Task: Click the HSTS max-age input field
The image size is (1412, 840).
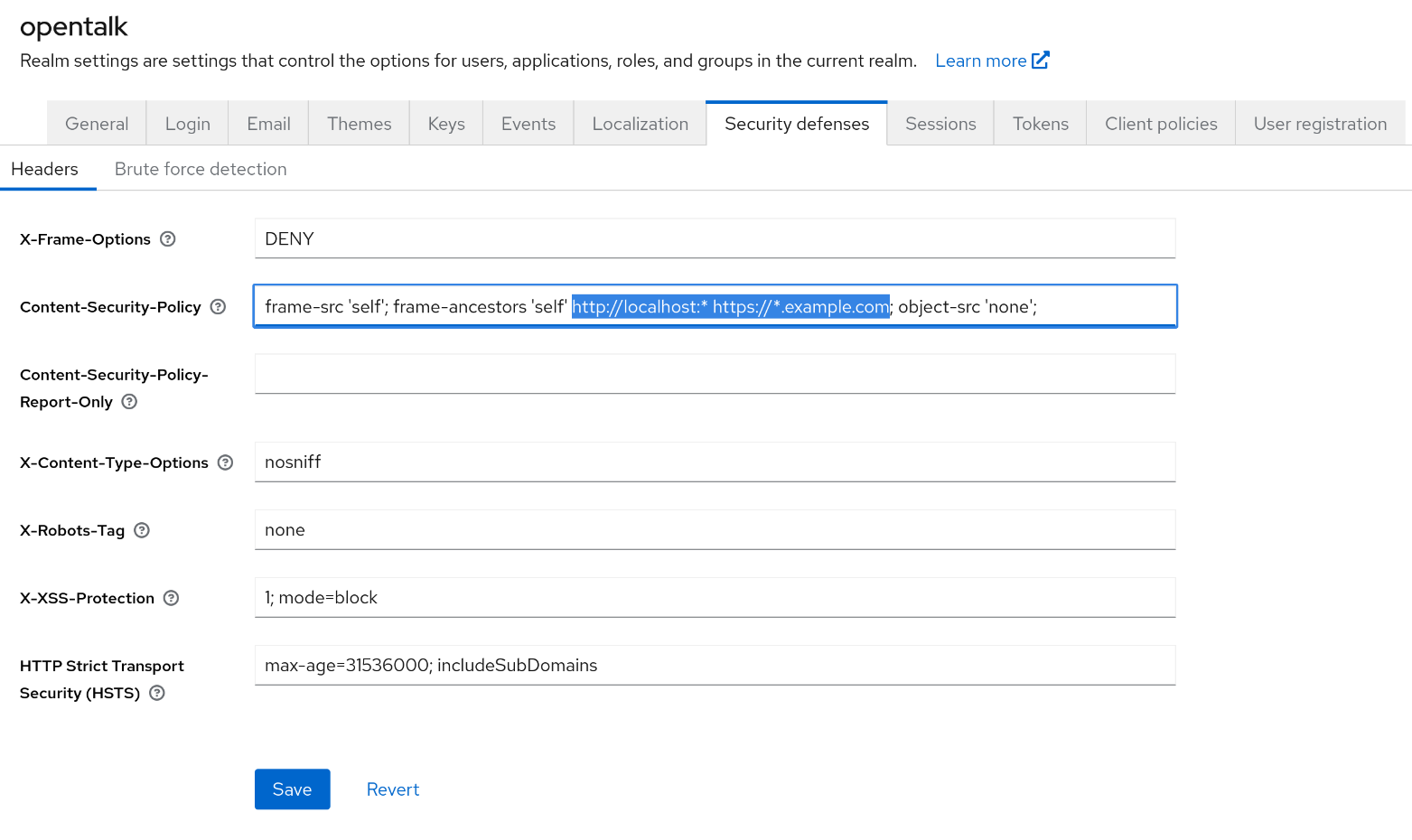Action: pos(715,666)
